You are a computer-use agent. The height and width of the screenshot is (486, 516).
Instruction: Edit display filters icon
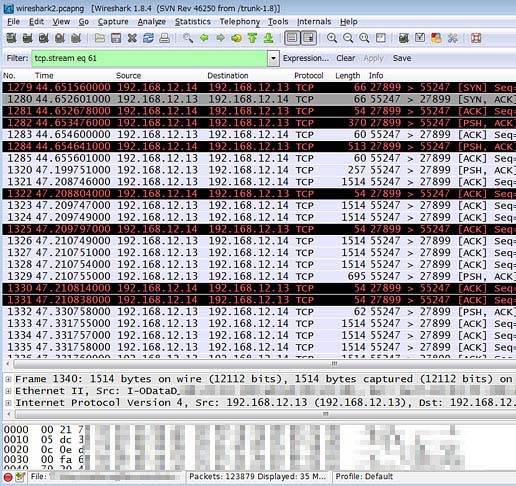pos(420,38)
